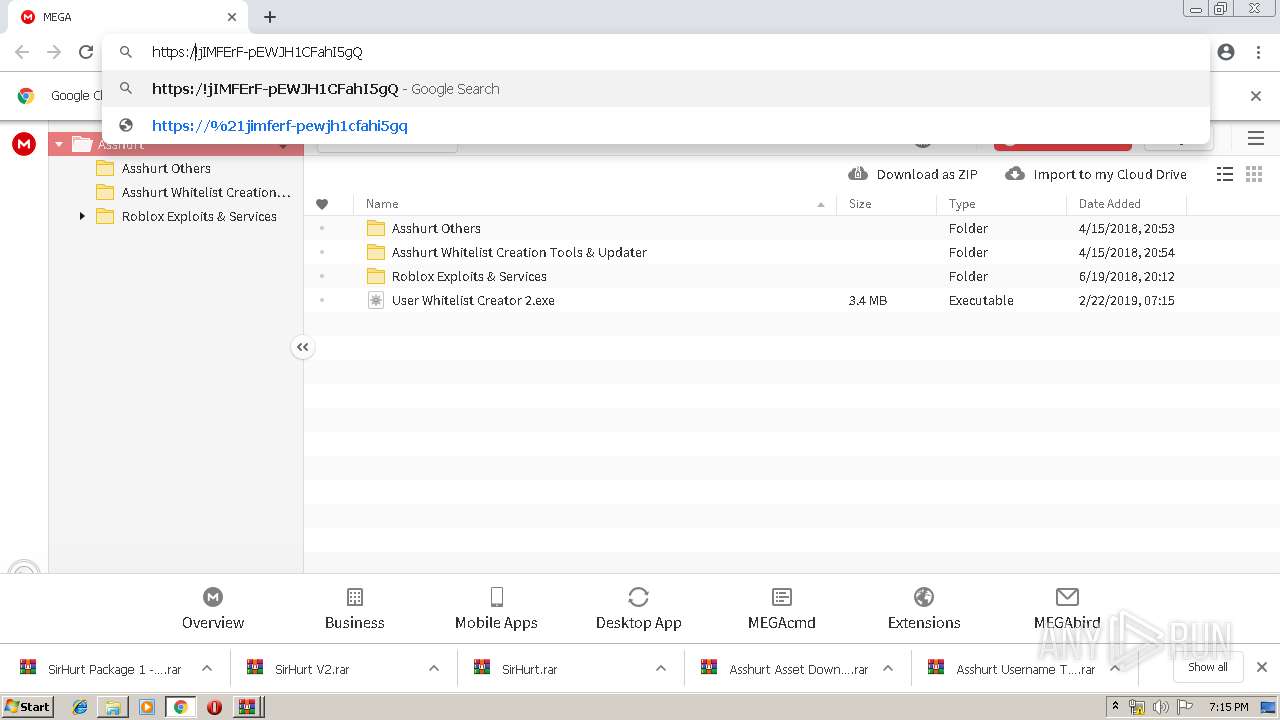The image size is (1280, 720).
Task: Go back using the browser back arrow
Action: tap(22, 52)
